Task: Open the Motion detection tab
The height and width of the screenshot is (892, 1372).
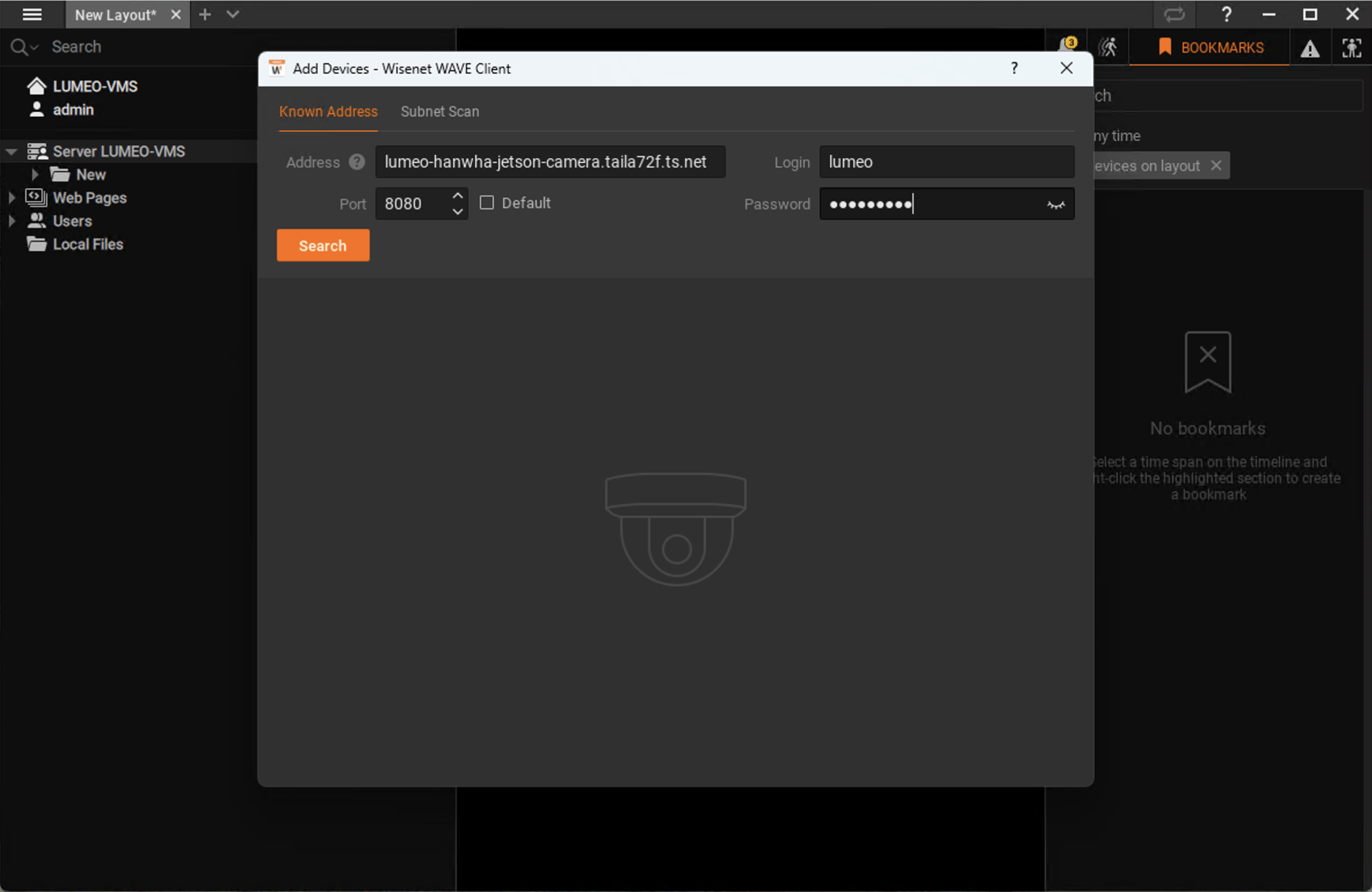Action: pos(1108,47)
